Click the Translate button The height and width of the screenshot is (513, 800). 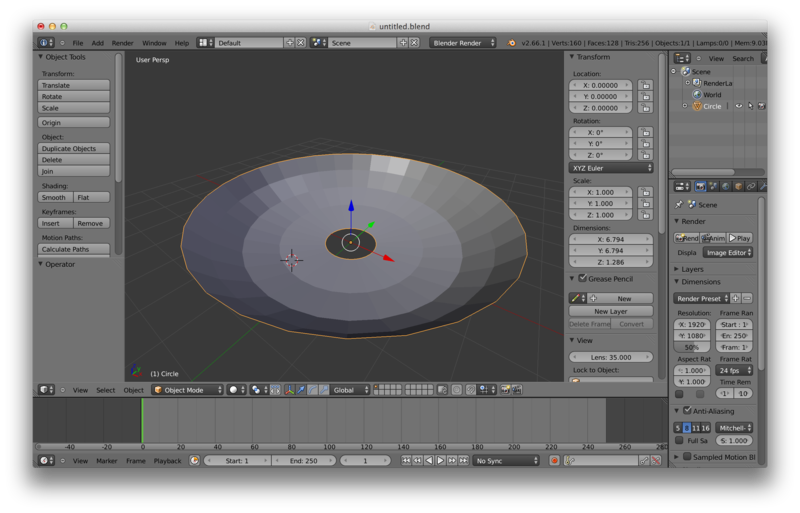coord(73,85)
